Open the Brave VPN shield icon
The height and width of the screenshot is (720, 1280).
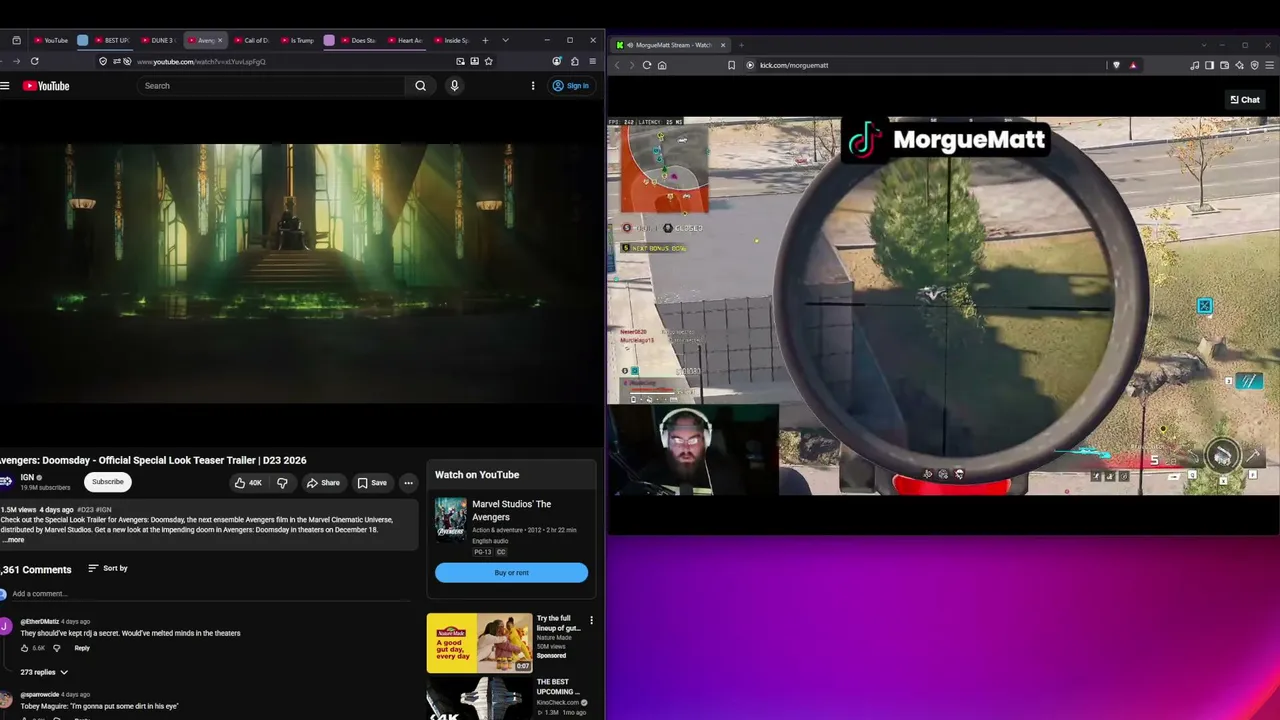pyautogui.click(x=1254, y=65)
